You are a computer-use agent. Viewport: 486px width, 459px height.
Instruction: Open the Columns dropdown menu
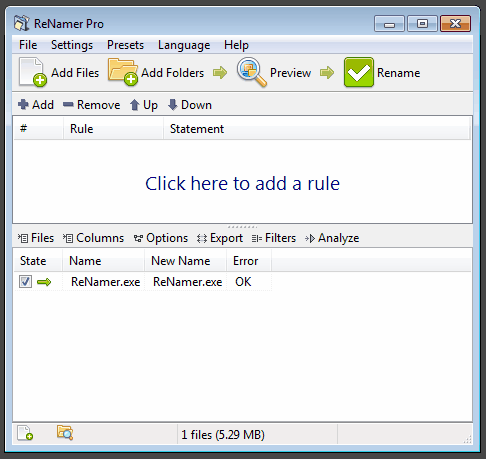coord(93,238)
